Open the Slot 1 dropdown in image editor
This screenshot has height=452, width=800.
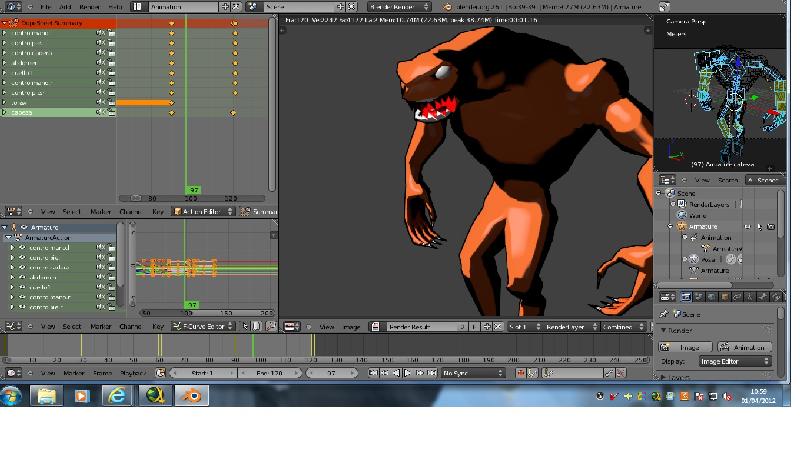(524, 327)
